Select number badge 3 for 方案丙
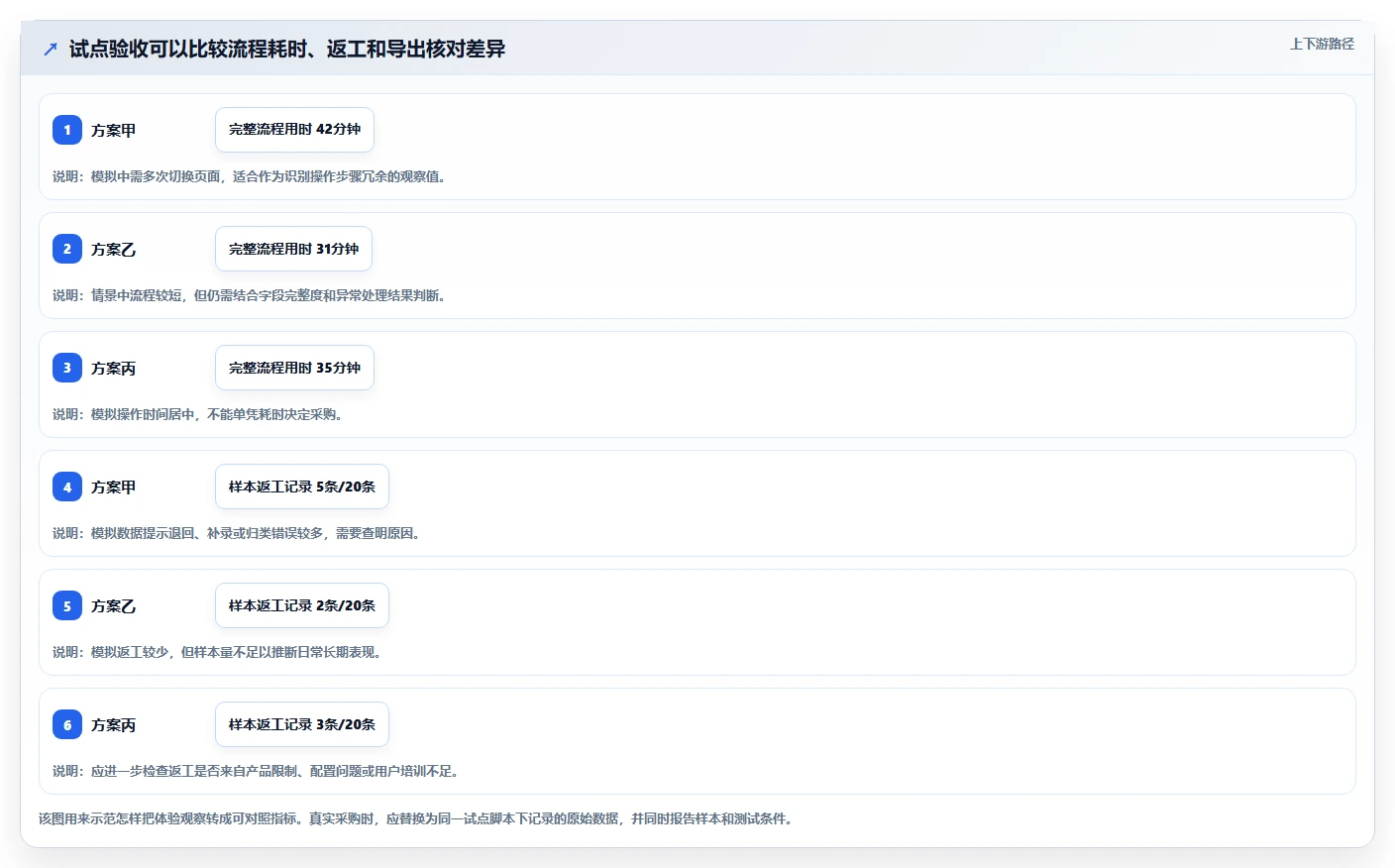1395x868 pixels. coord(67,368)
